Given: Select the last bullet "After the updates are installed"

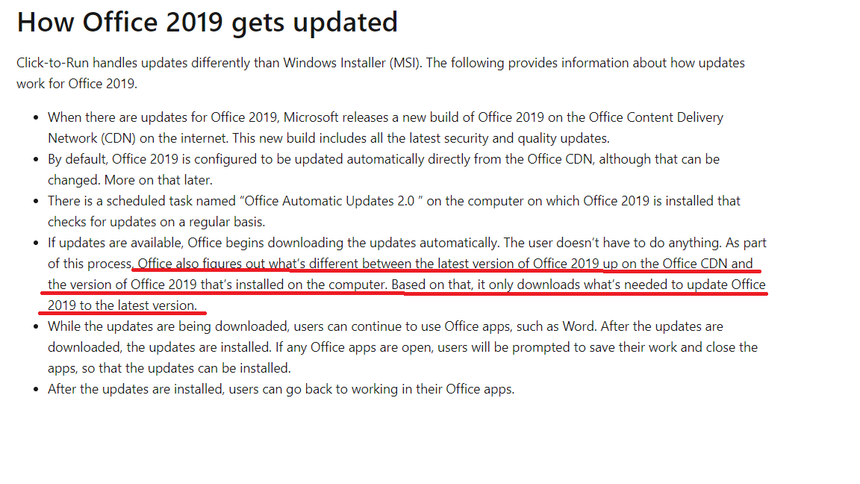Looking at the screenshot, I should coord(150,389).
